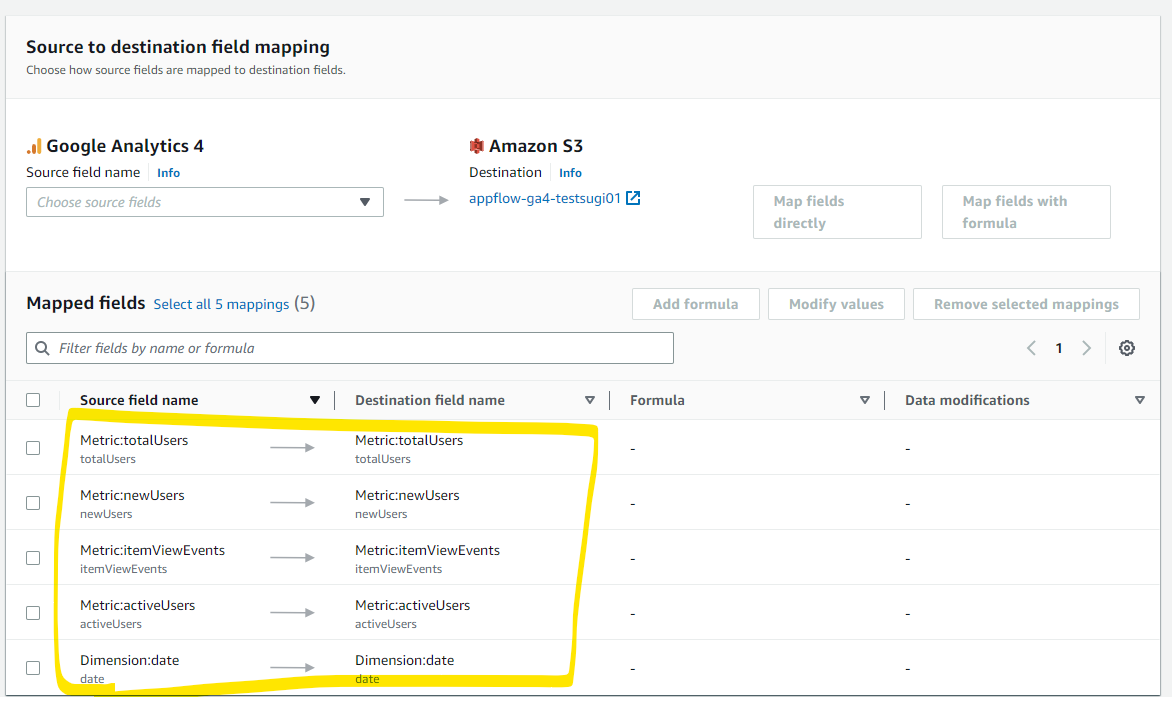Check the Metric:itemViewEvents row checkbox
The width and height of the screenshot is (1172, 705).
33,558
